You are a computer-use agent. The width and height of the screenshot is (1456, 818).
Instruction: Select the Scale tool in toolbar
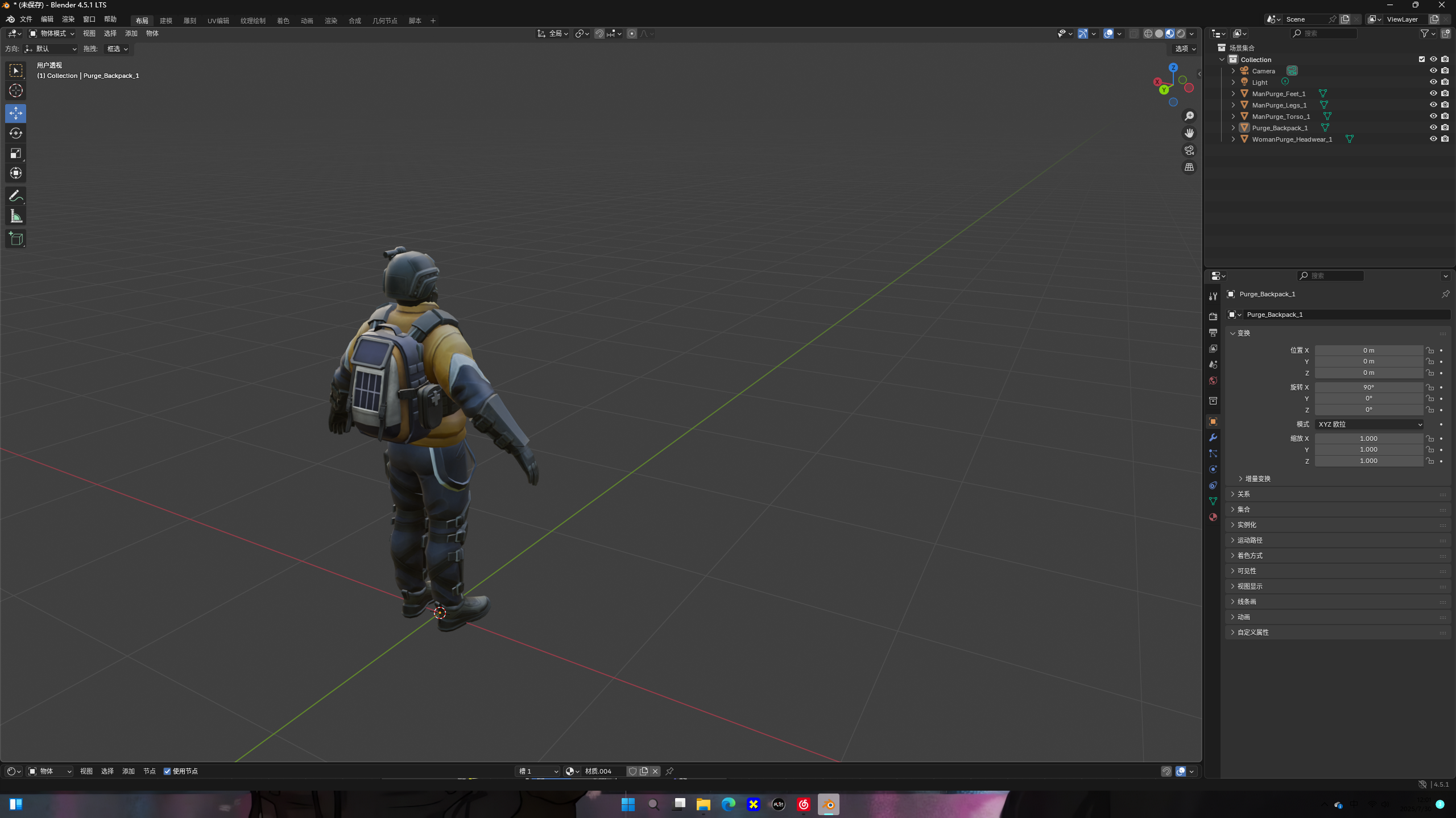[16, 153]
